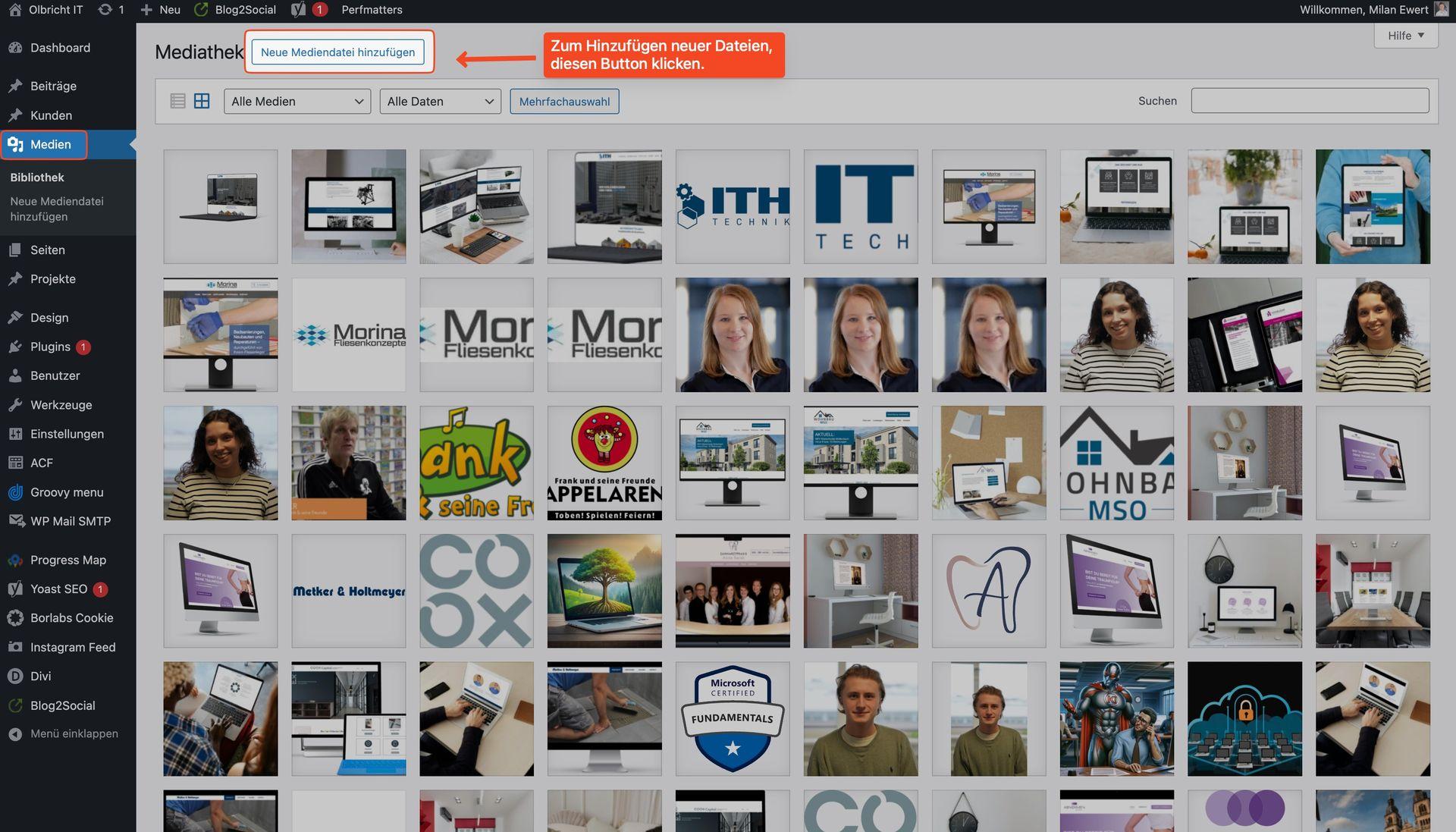The image size is (1456, 832).
Task: Click the Groovy menu icon
Action: pyautogui.click(x=15, y=492)
